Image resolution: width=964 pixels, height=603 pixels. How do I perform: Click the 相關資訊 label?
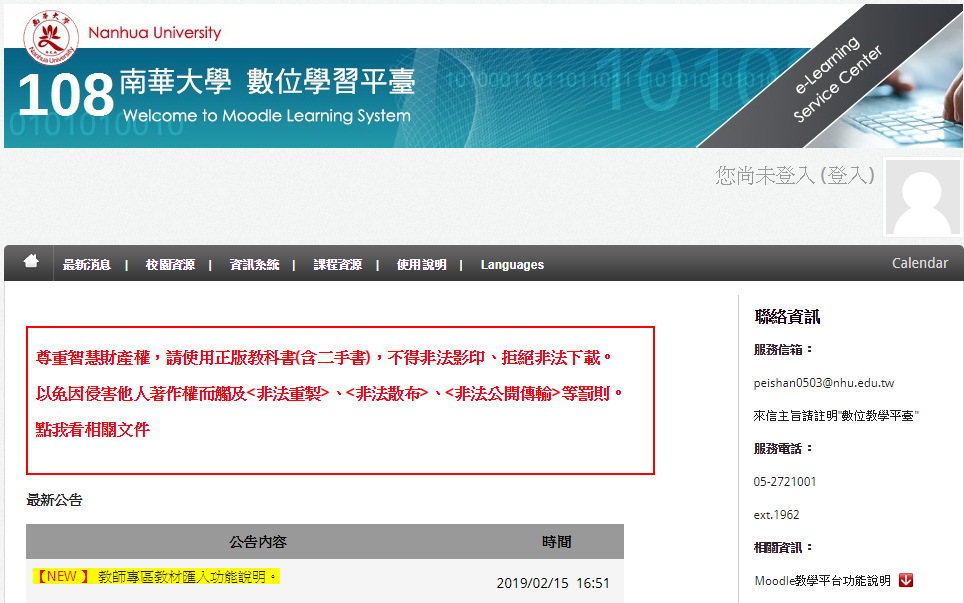(783, 548)
